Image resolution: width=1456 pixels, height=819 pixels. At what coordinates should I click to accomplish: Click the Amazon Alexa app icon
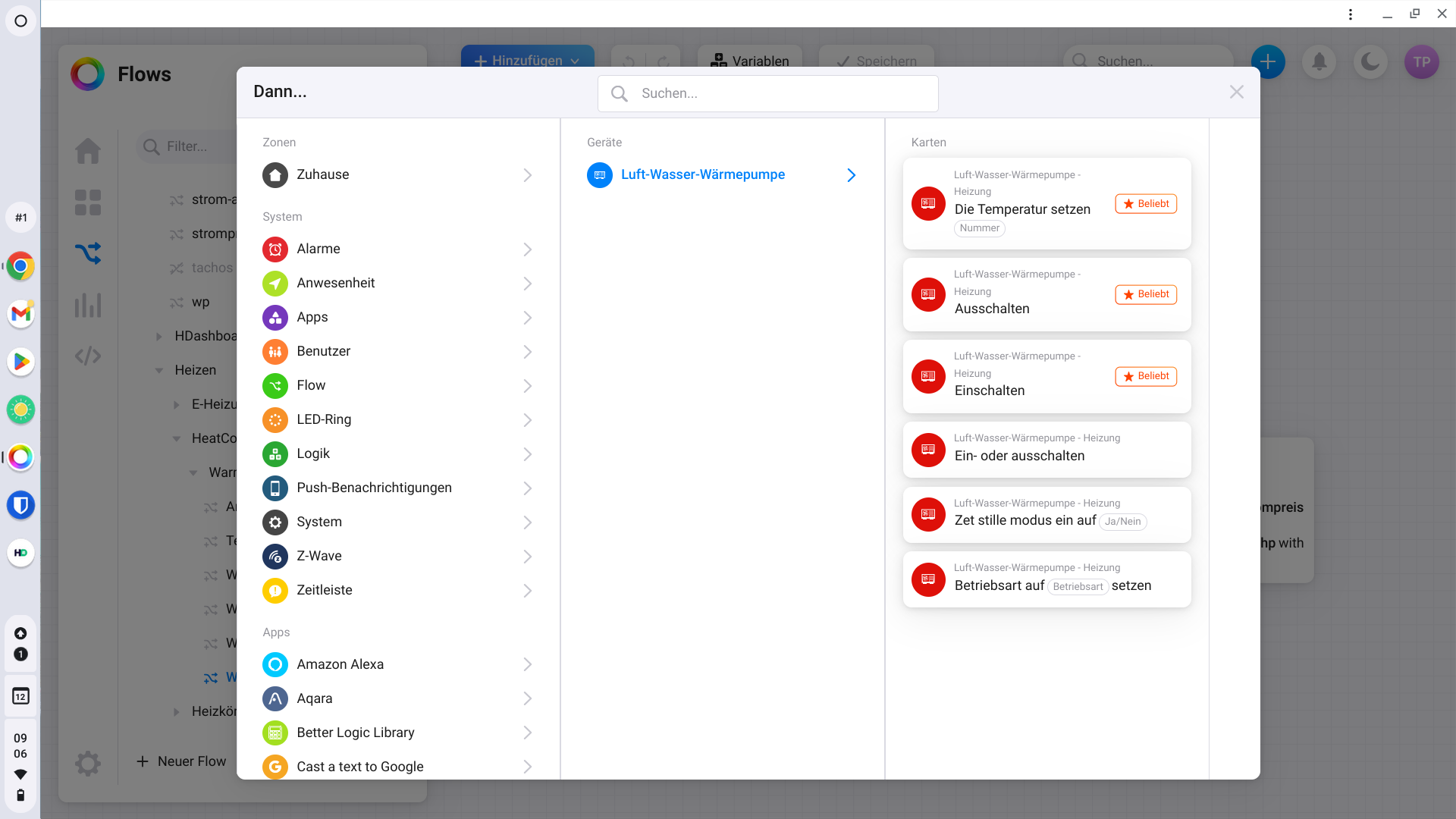click(275, 664)
